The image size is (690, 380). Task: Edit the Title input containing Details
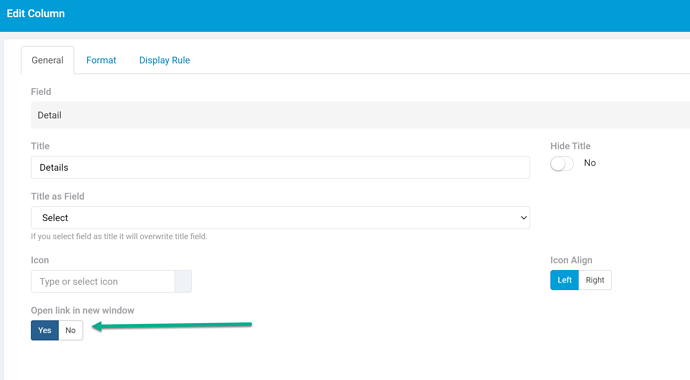click(280, 168)
